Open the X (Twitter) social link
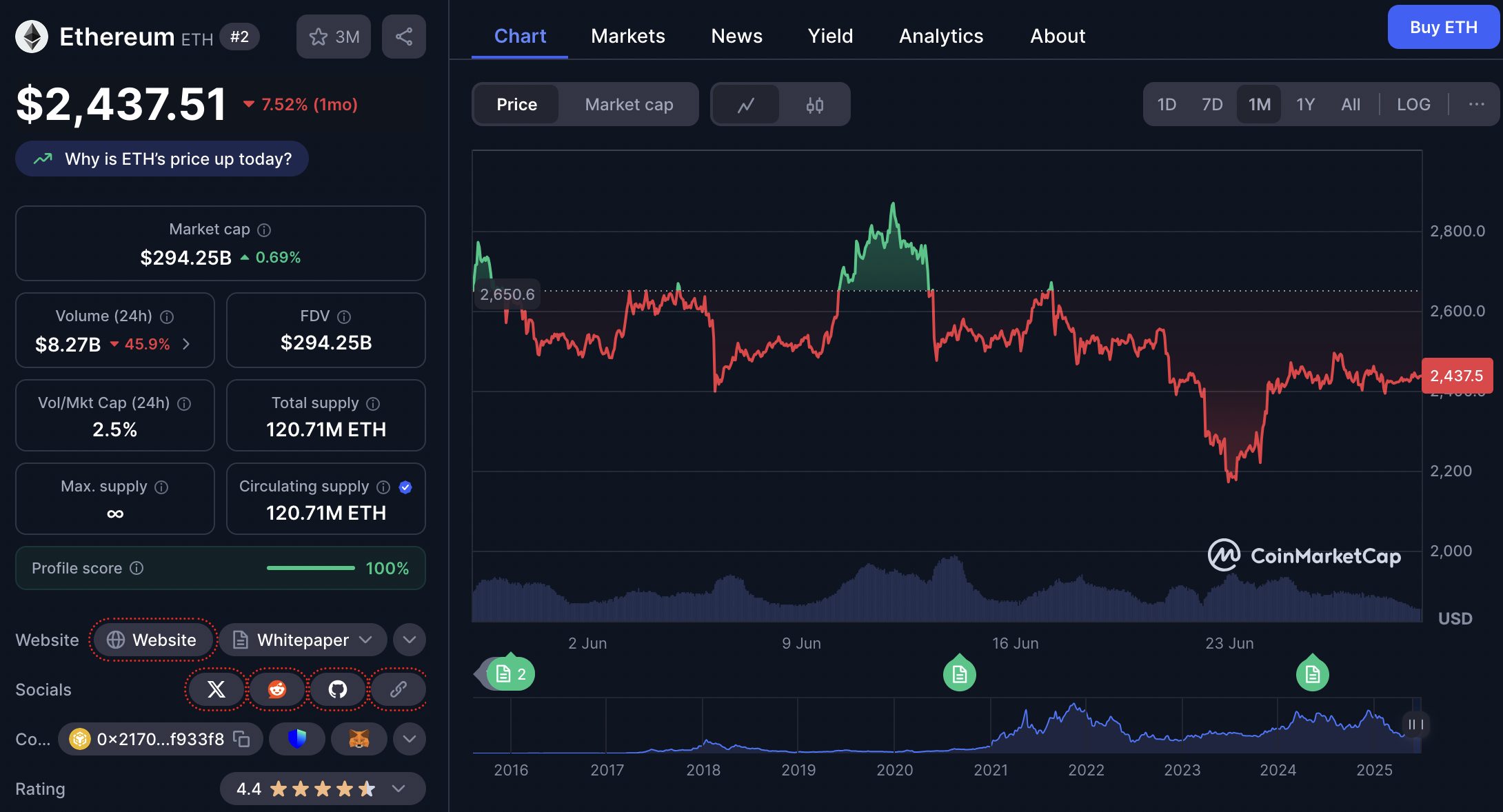 (x=216, y=689)
